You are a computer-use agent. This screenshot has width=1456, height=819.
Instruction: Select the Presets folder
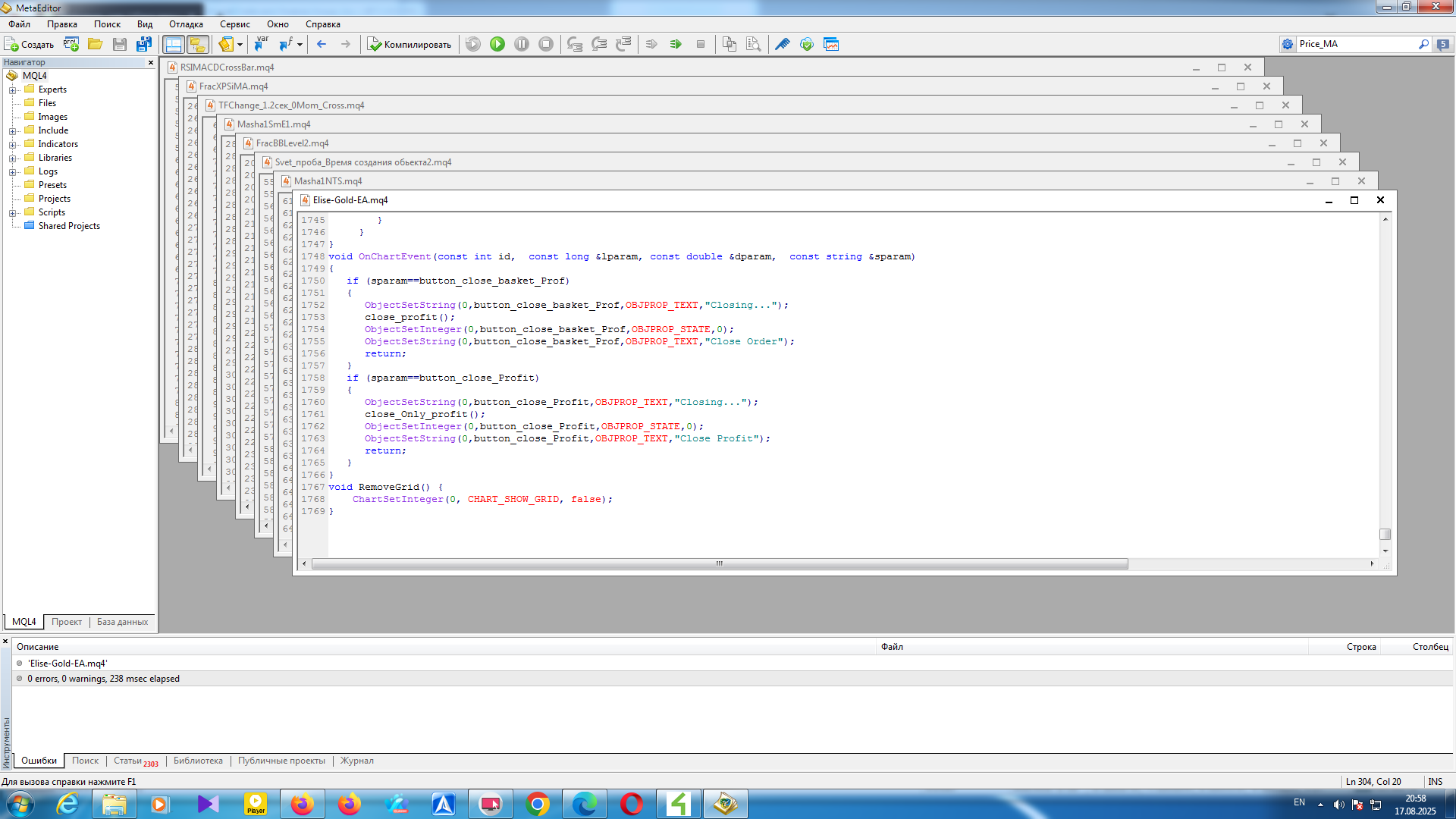click(x=52, y=185)
